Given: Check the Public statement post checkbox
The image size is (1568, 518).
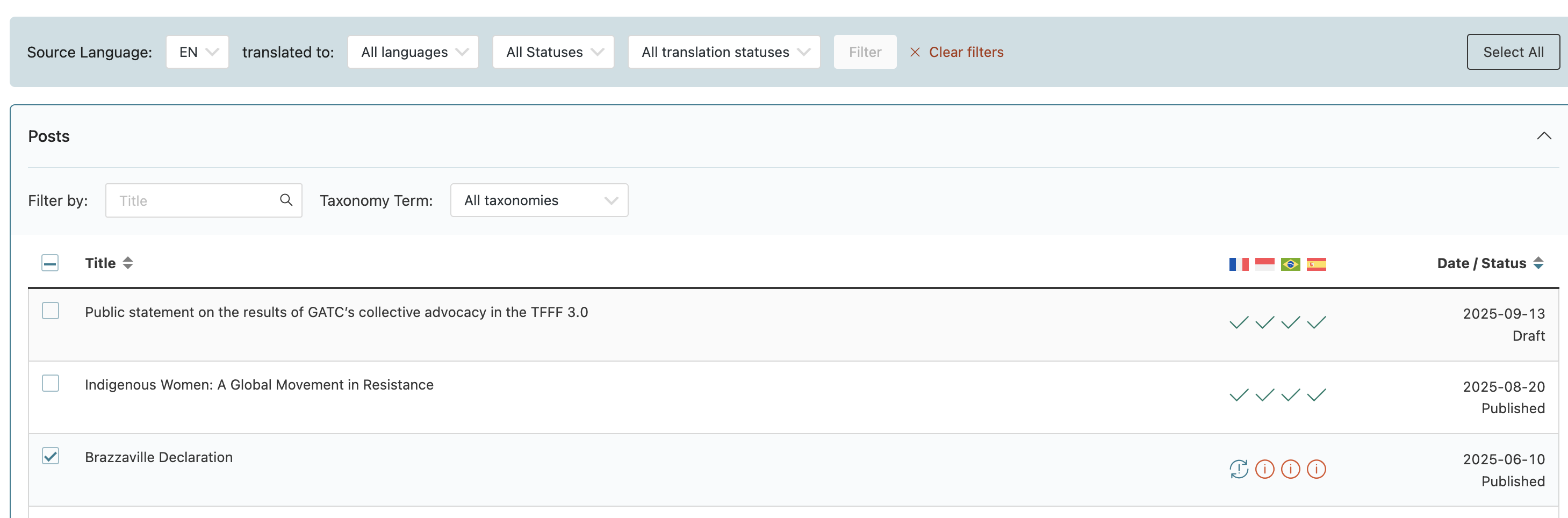Looking at the screenshot, I should tap(51, 311).
